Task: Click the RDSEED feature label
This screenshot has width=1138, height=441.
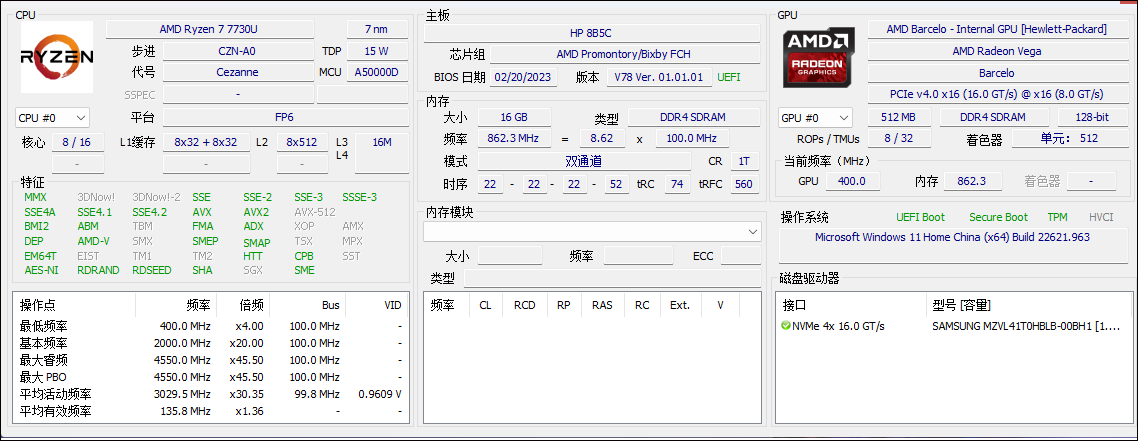Action: click(x=152, y=271)
